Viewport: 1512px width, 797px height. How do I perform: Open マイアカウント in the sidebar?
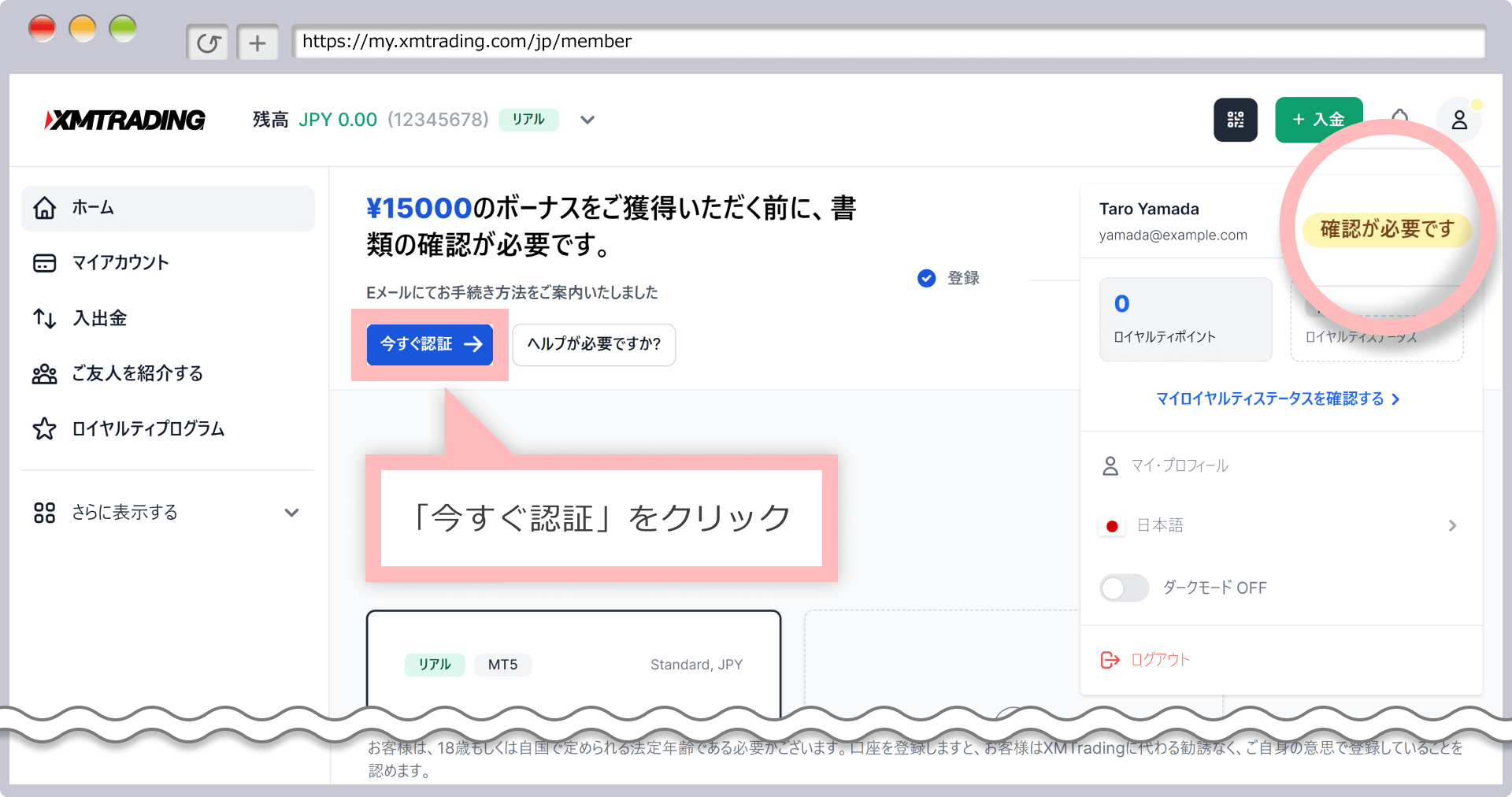click(168, 263)
